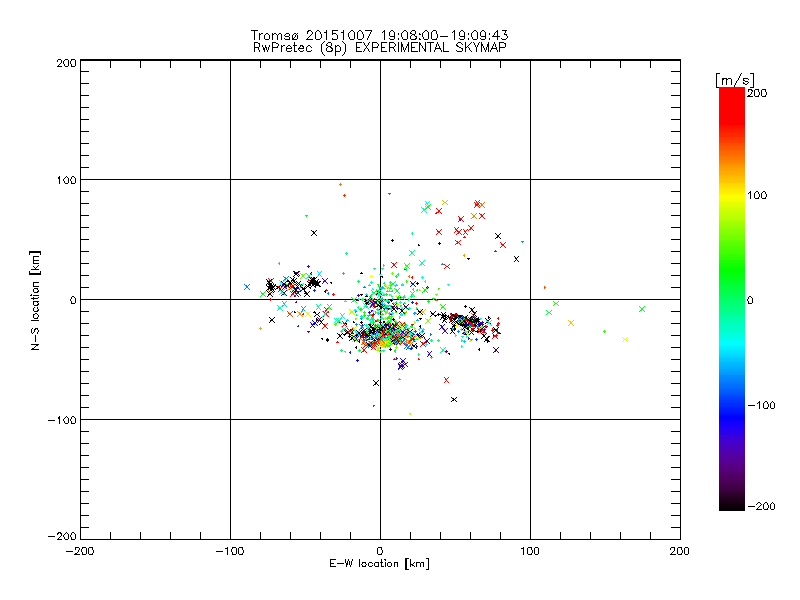Click the black cross marker near 50 km, -83 km
This screenshot has height=600, width=800.
tap(454, 399)
